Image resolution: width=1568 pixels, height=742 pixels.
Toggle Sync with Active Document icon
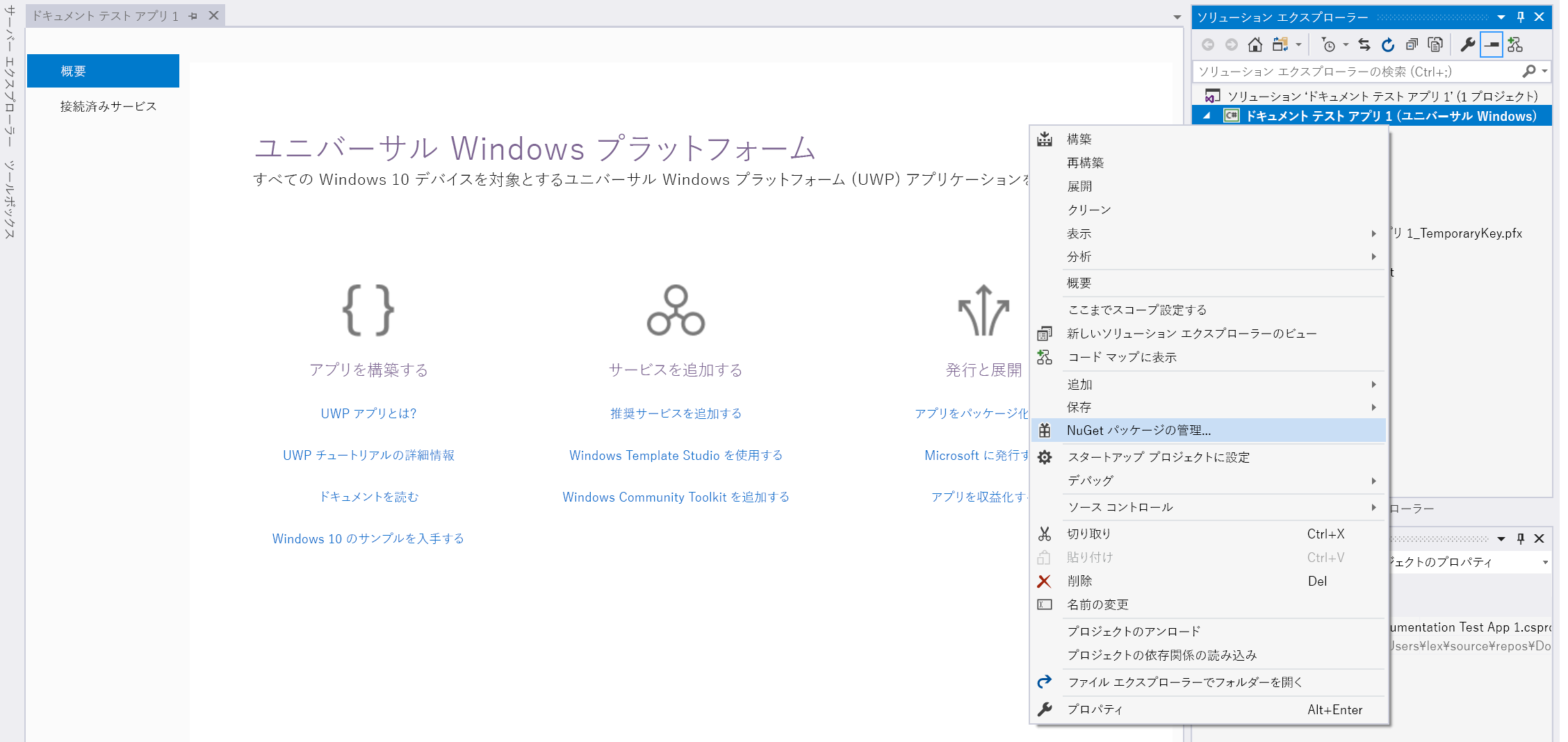click(1364, 44)
